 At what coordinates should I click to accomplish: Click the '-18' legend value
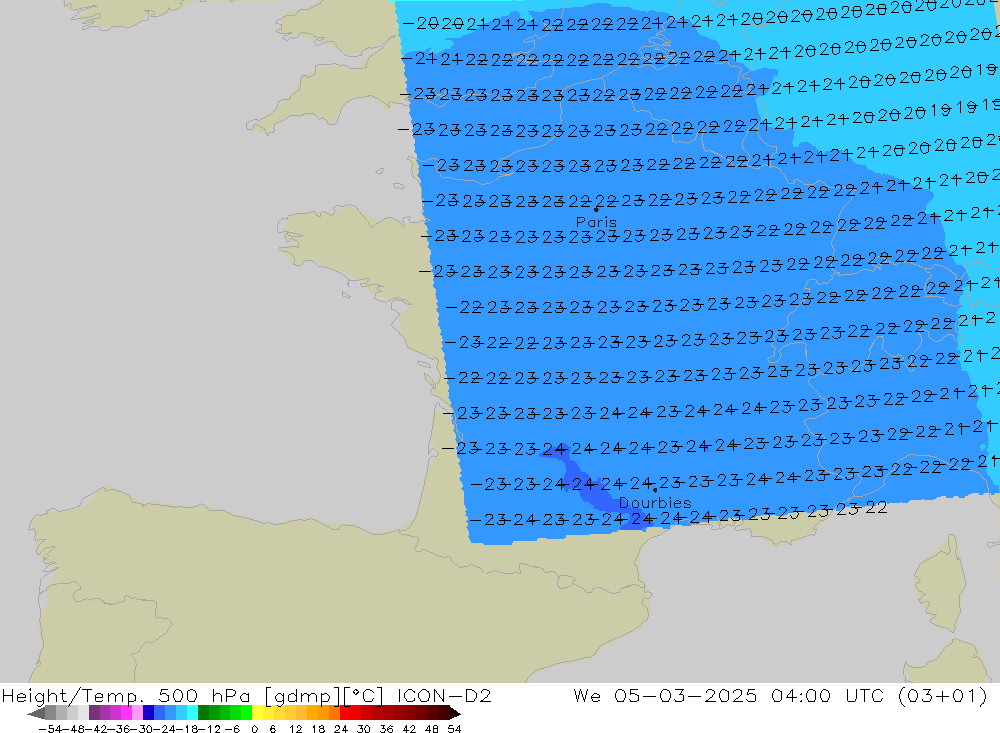(x=188, y=729)
